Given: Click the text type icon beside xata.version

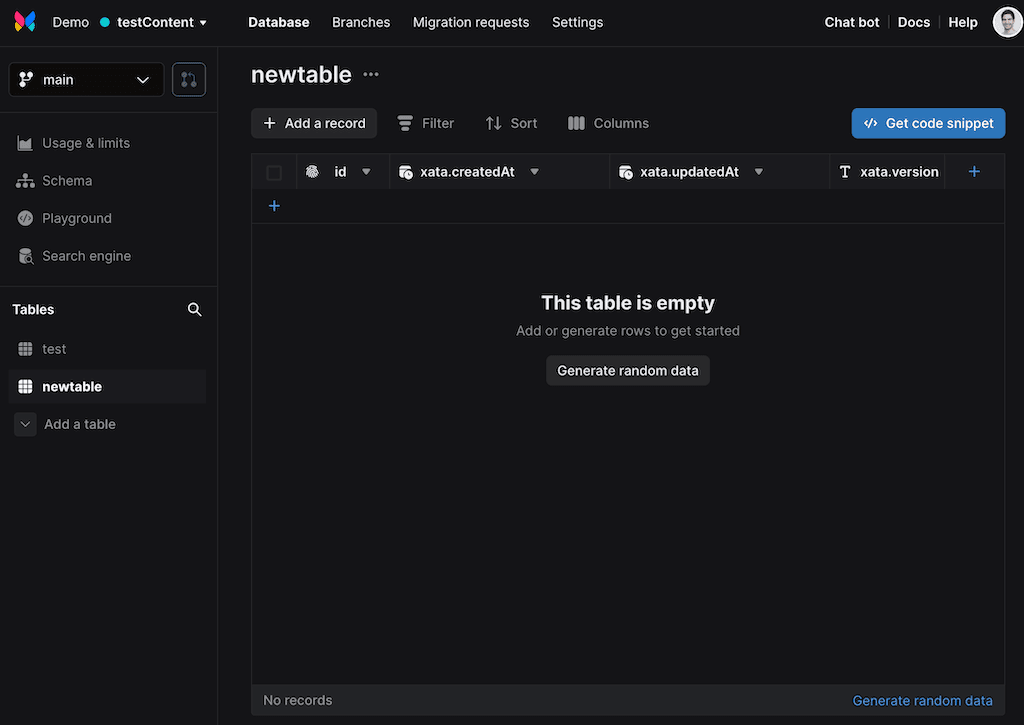Looking at the screenshot, I should 845,172.
